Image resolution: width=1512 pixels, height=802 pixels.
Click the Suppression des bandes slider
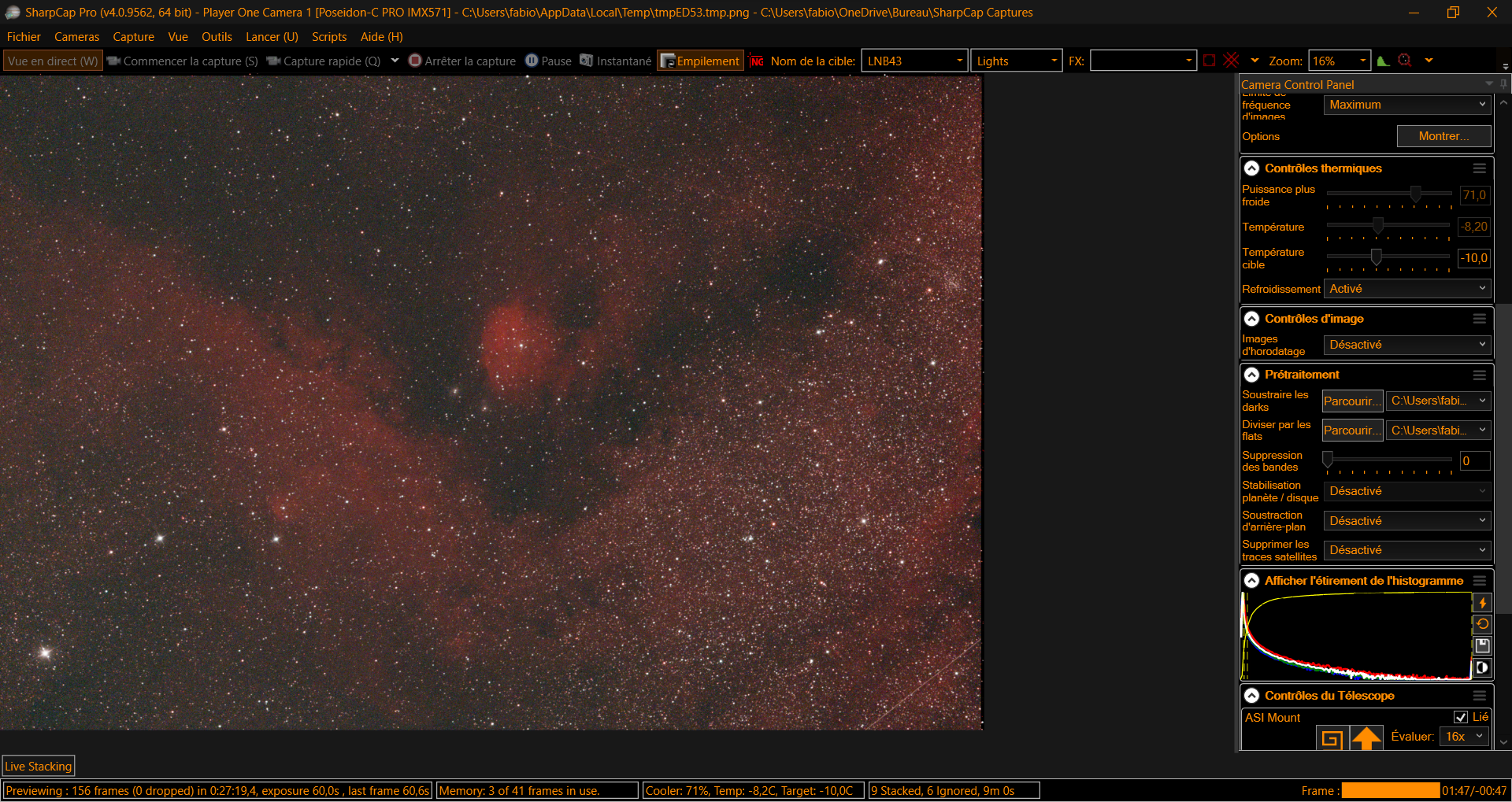pyautogui.click(x=1389, y=460)
